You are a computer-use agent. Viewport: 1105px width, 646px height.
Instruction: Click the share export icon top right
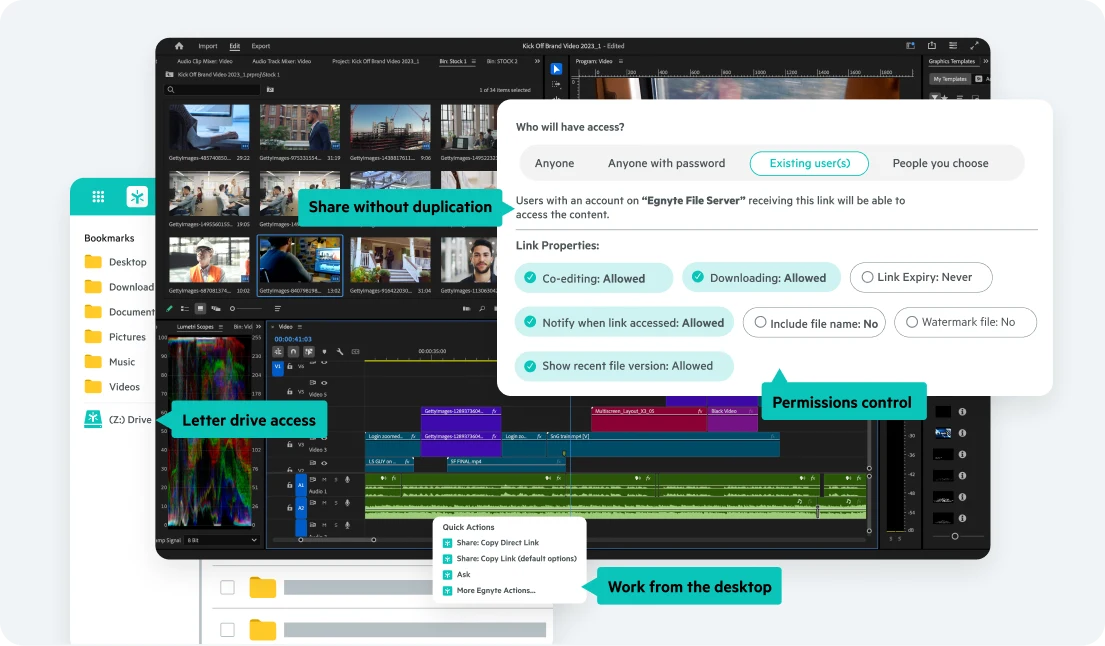tap(932, 46)
